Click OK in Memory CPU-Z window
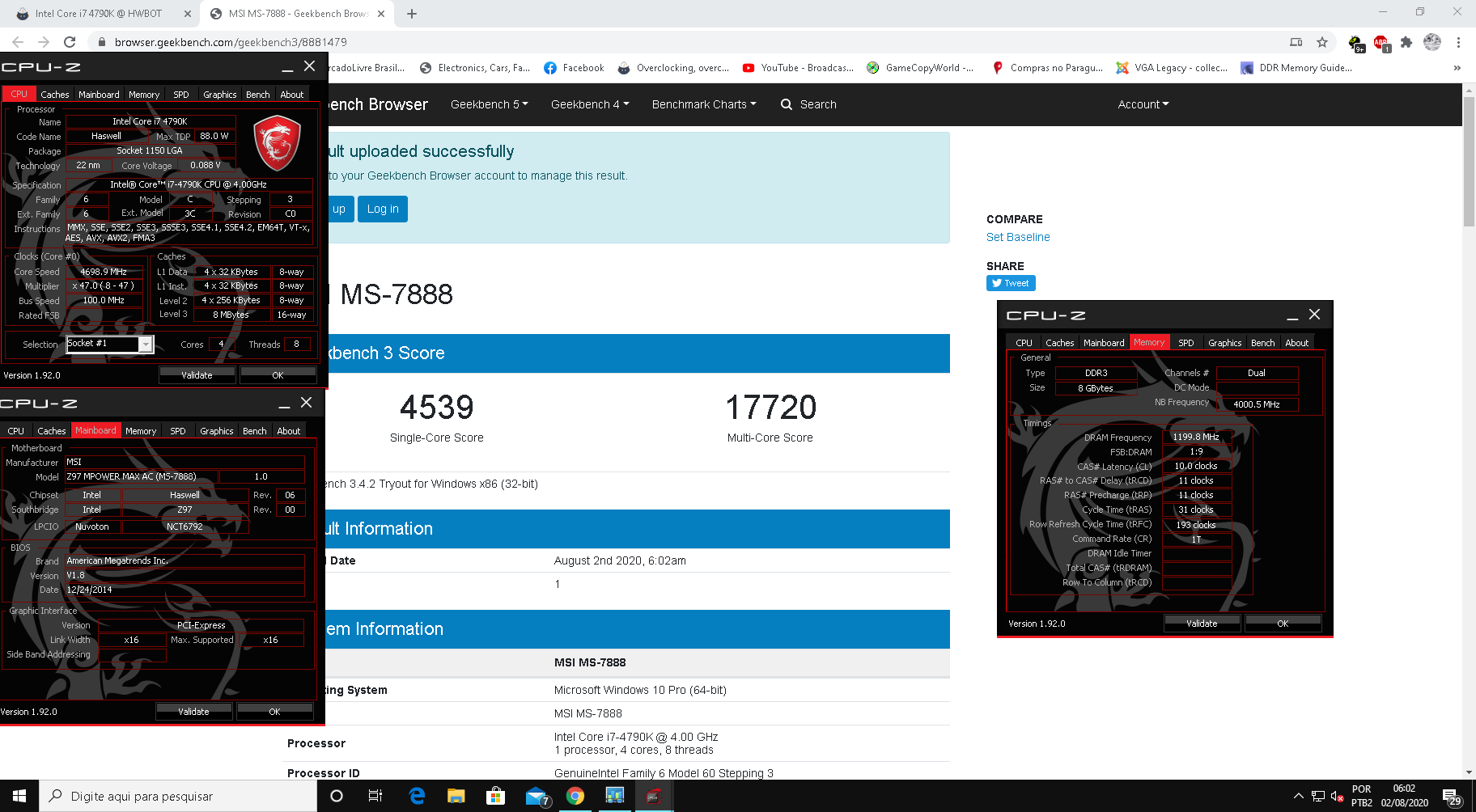 tap(1283, 624)
